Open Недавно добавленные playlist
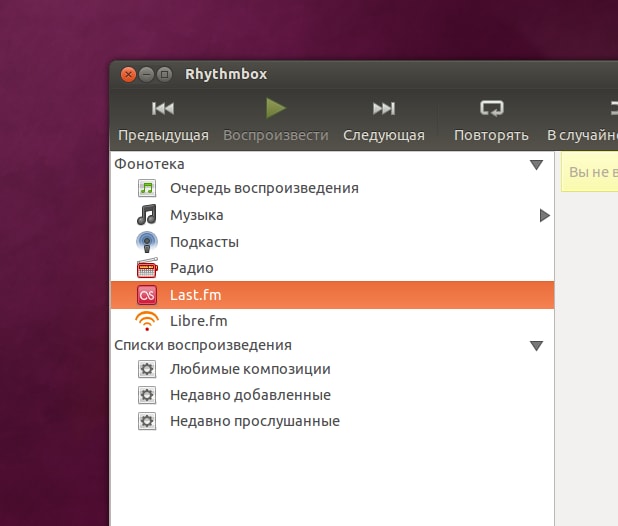Screen dimensions: 618x526 [332, 395]
